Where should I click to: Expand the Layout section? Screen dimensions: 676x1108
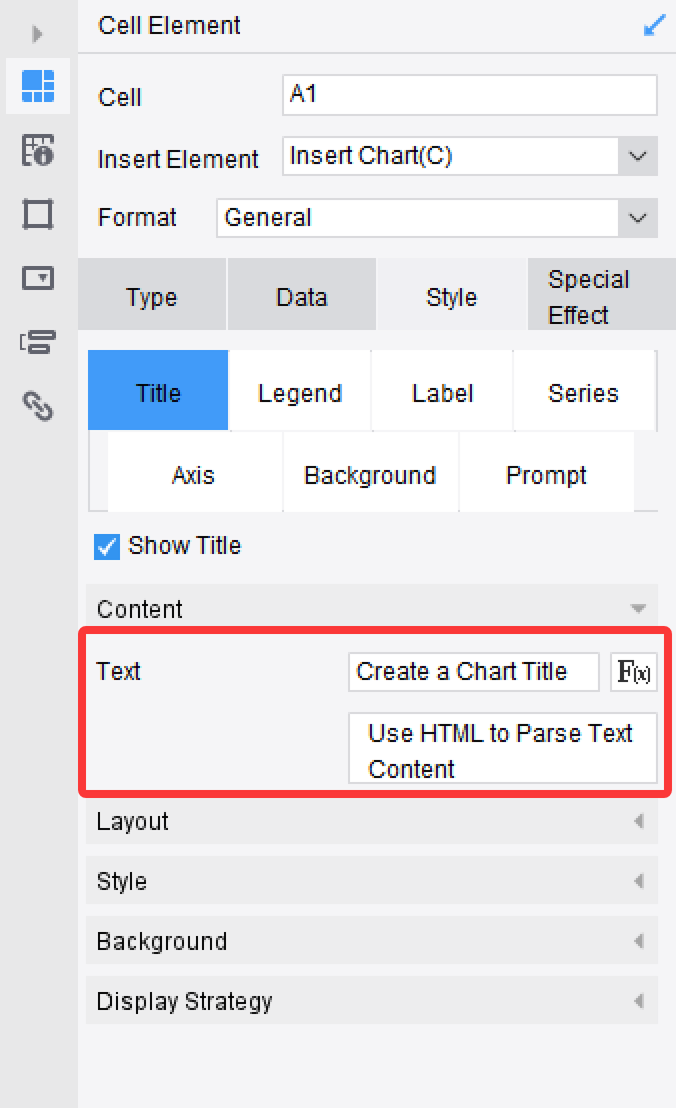tap(372, 821)
